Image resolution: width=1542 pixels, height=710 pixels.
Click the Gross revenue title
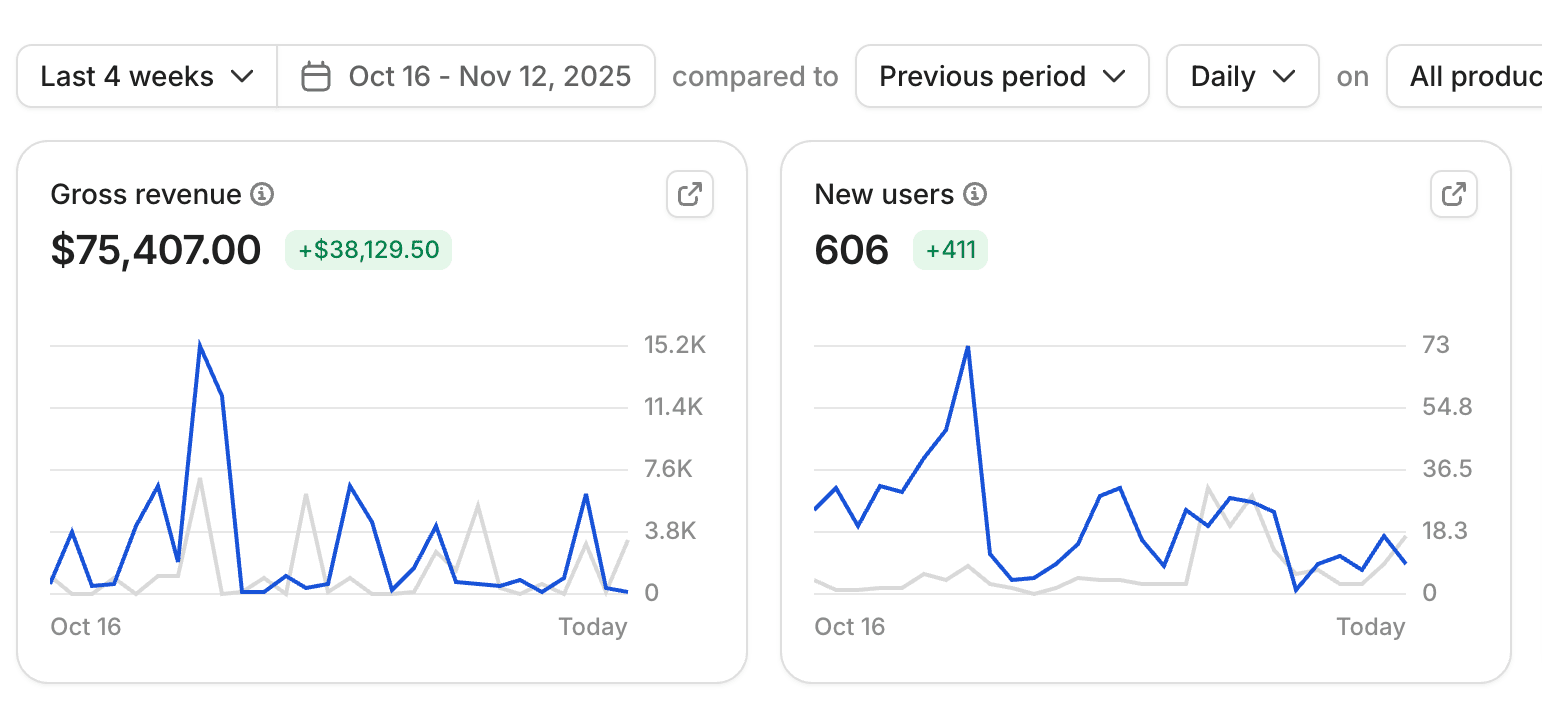click(146, 194)
